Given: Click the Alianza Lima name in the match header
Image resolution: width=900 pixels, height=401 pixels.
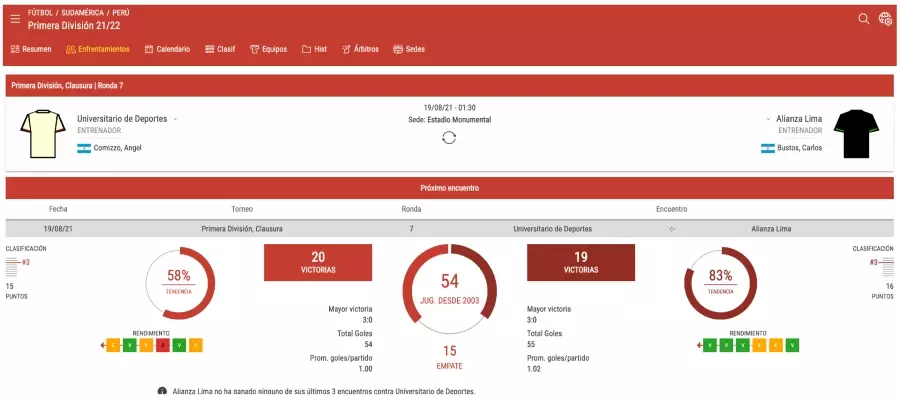Looking at the screenshot, I should 799,119.
